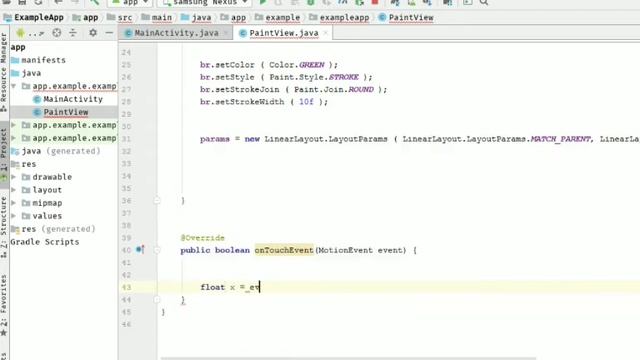
Task: Collapse the first app.example.examp package
Action: (x=14, y=86)
